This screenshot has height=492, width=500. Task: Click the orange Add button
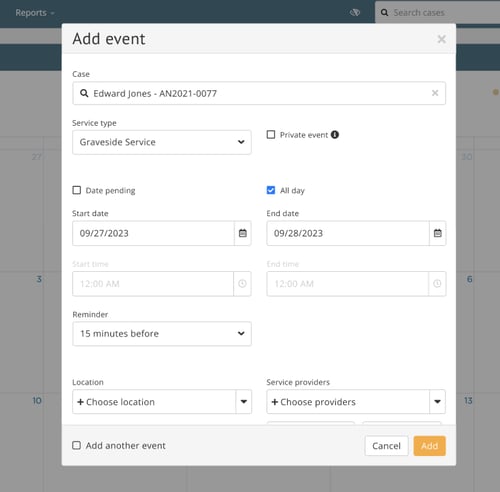pos(429,446)
